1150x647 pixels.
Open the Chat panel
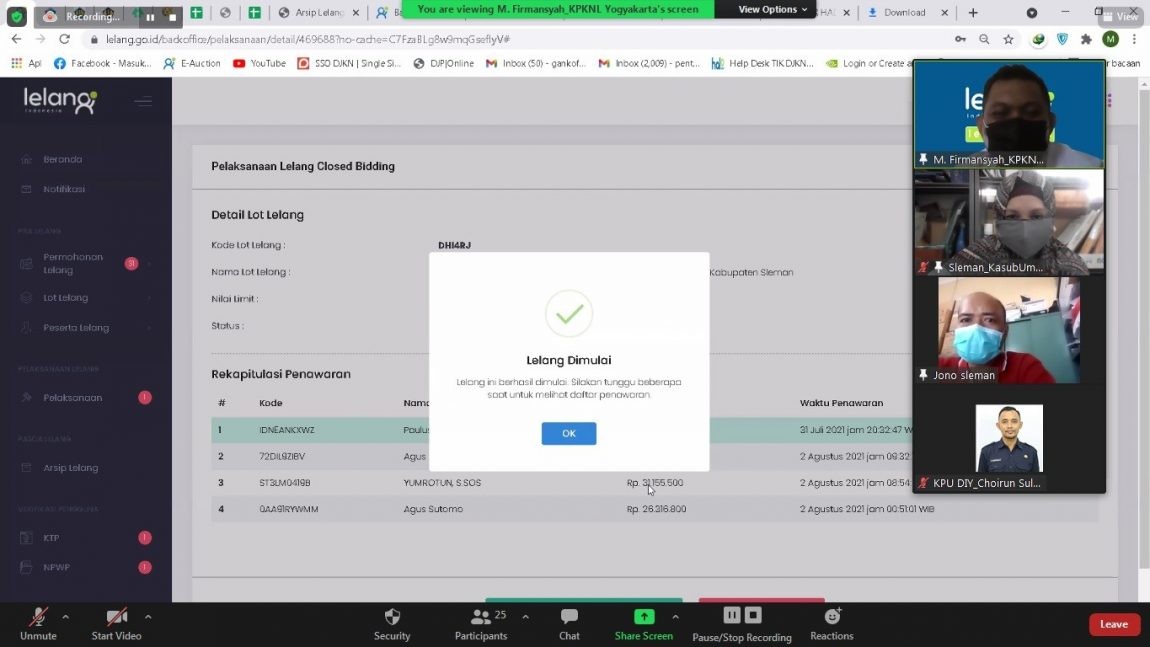569,617
